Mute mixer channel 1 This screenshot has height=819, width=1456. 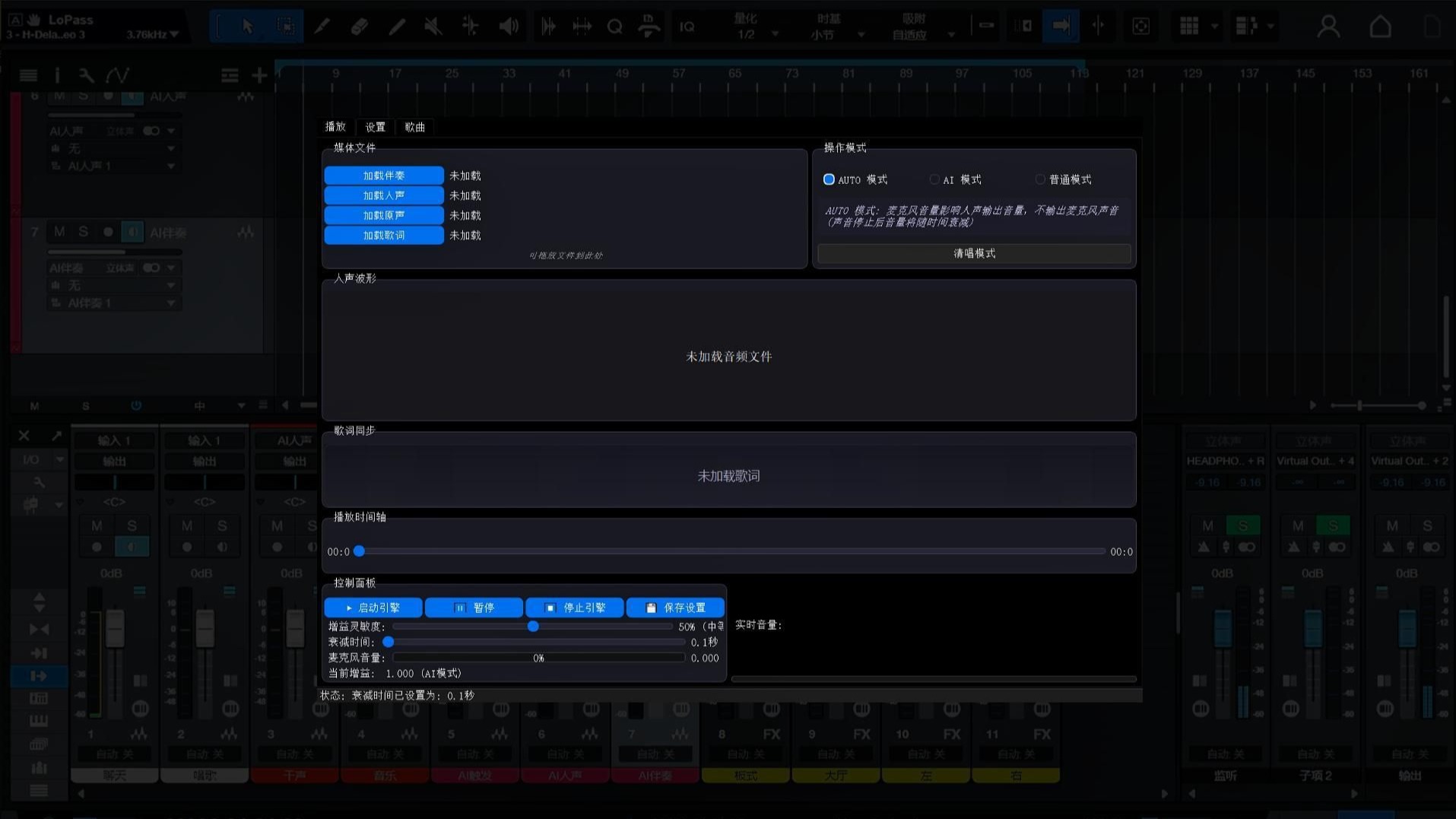coord(97,525)
